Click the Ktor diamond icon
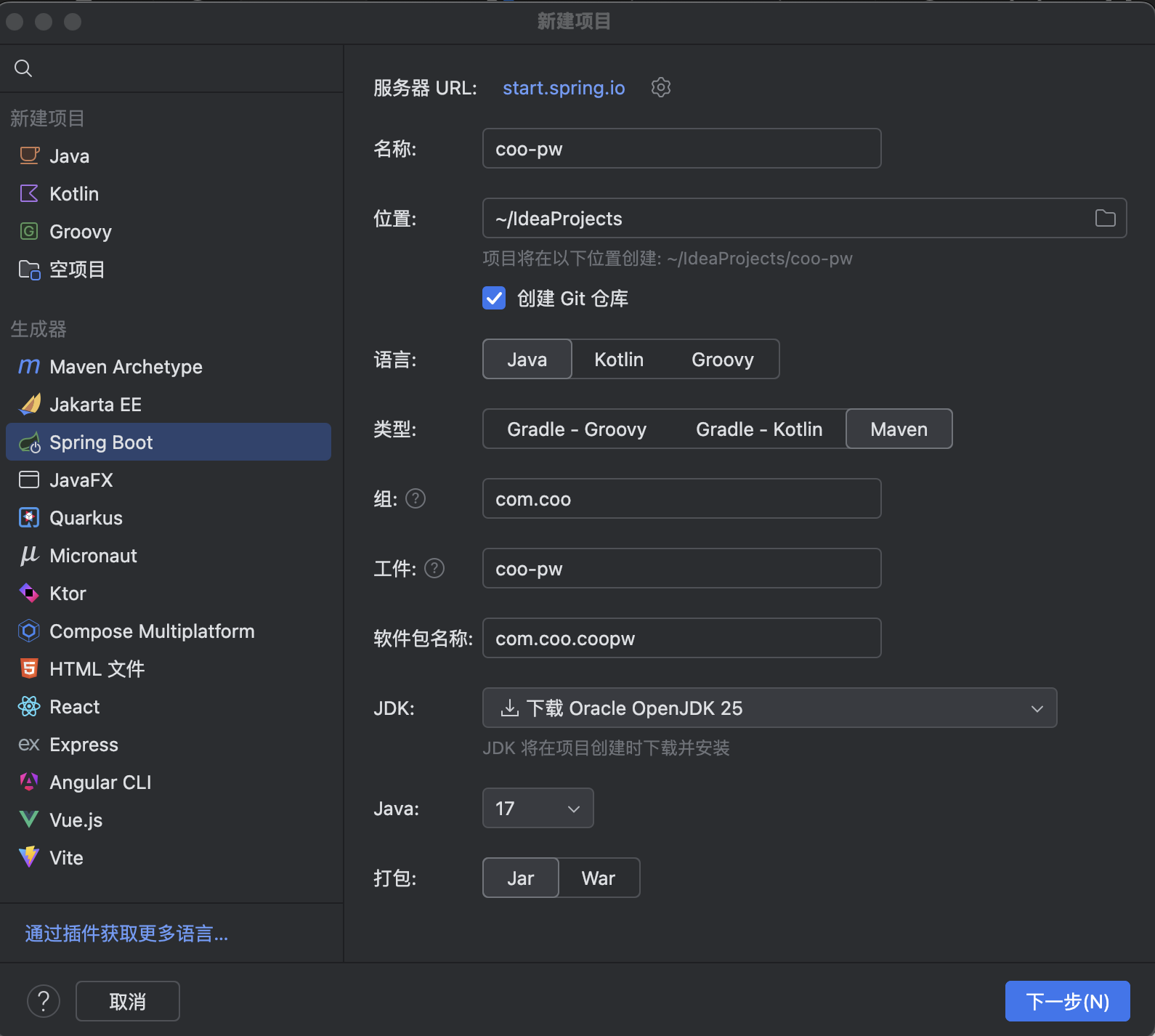Viewport: 1155px width, 1036px height. pyautogui.click(x=29, y=593)
